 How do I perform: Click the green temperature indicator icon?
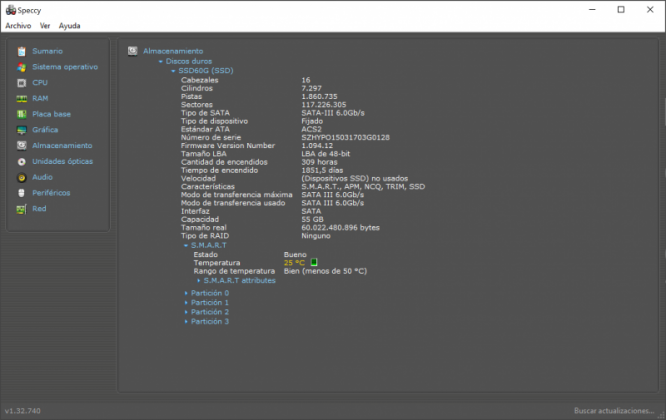coord(314,262)
